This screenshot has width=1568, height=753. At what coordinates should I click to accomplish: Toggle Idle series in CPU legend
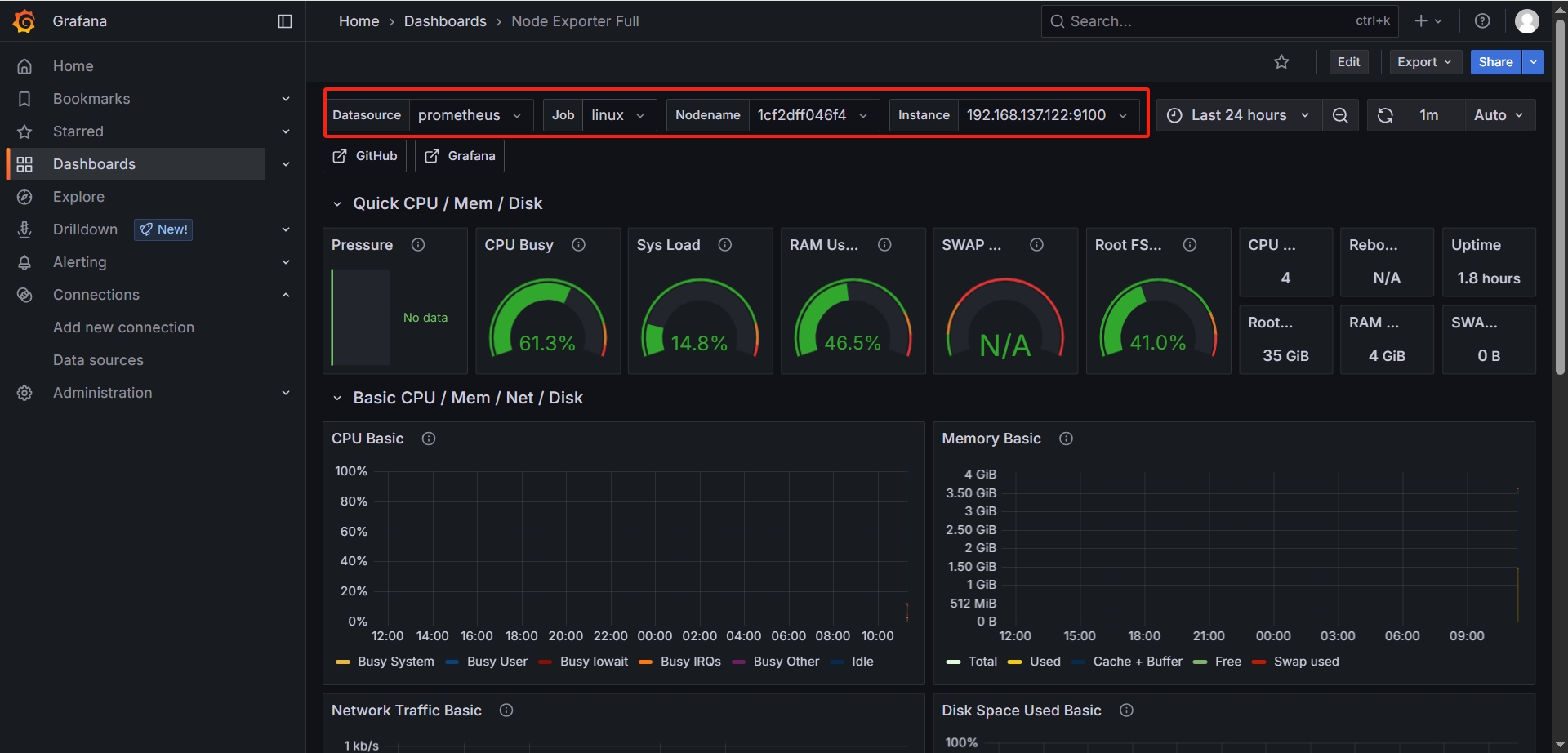[862, 662]
